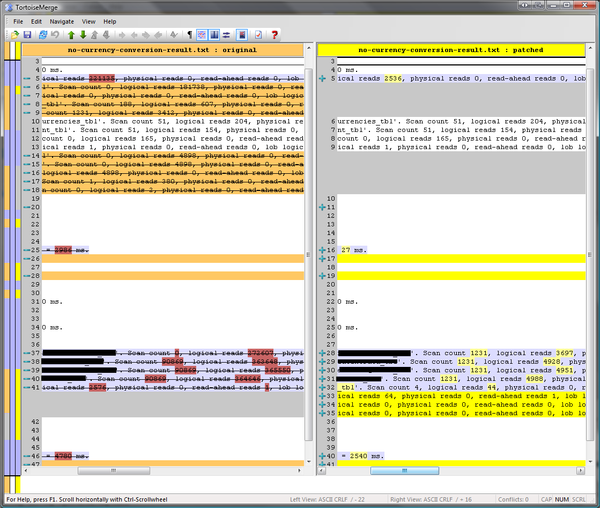Click right pane horizontal scrollbar right arrow
The height and width of the screenshot is (508, 600).
click(x=581, y=471)
